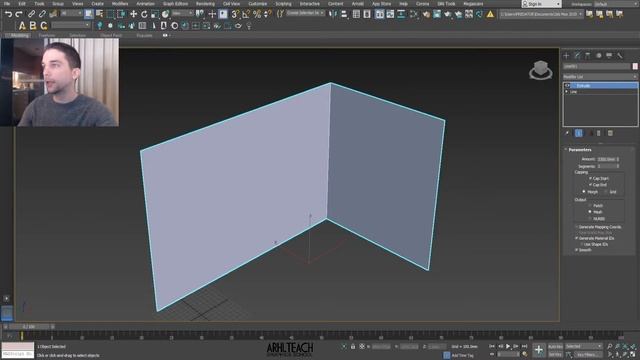
Task: Open the selection filter All dropdown
Action: pyautogui.click(x=71, y=14)
